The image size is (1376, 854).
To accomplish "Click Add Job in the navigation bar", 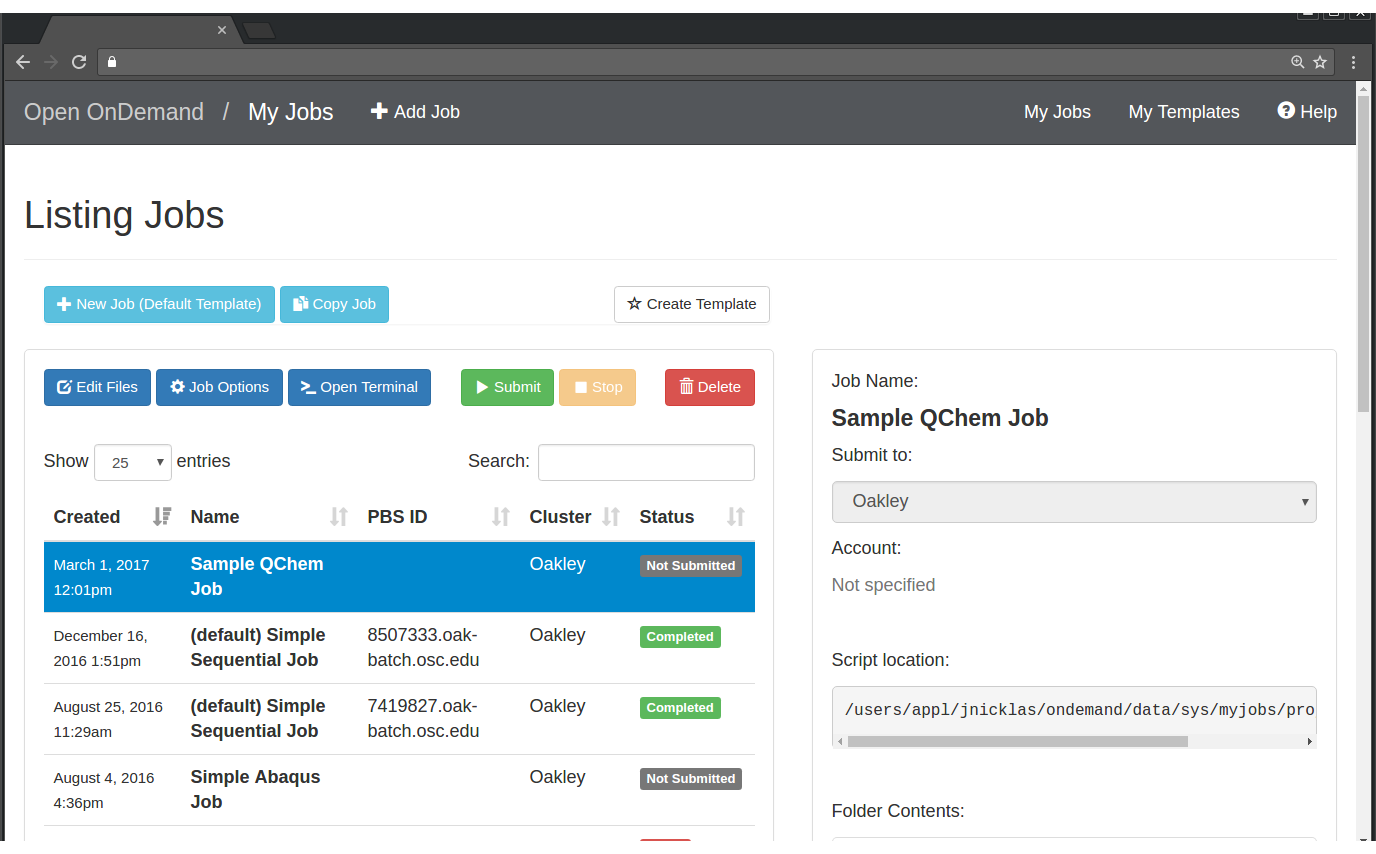I will coord(415,112).
